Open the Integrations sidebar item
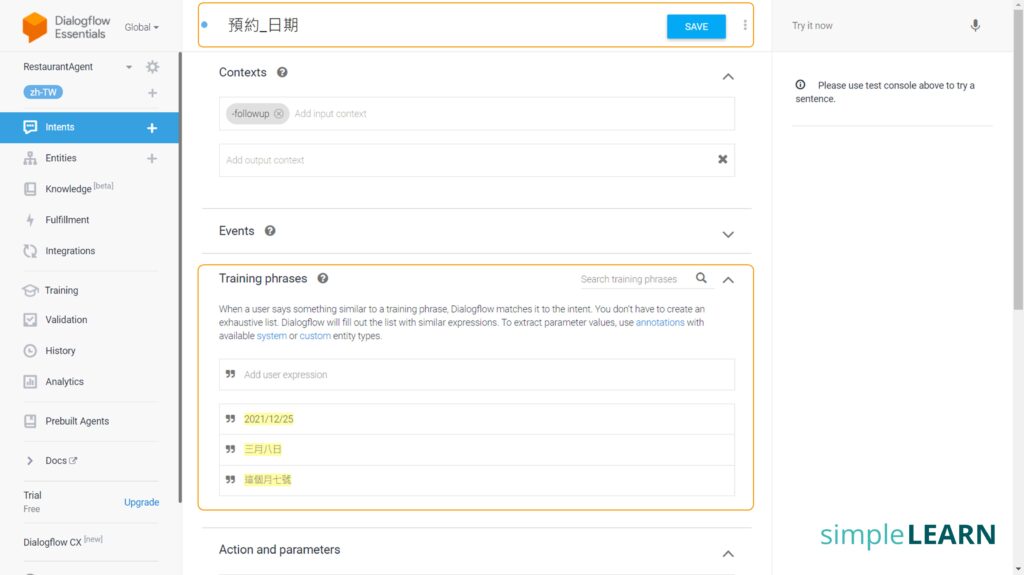Screen dimensions: 1024x575 point(70,251)
